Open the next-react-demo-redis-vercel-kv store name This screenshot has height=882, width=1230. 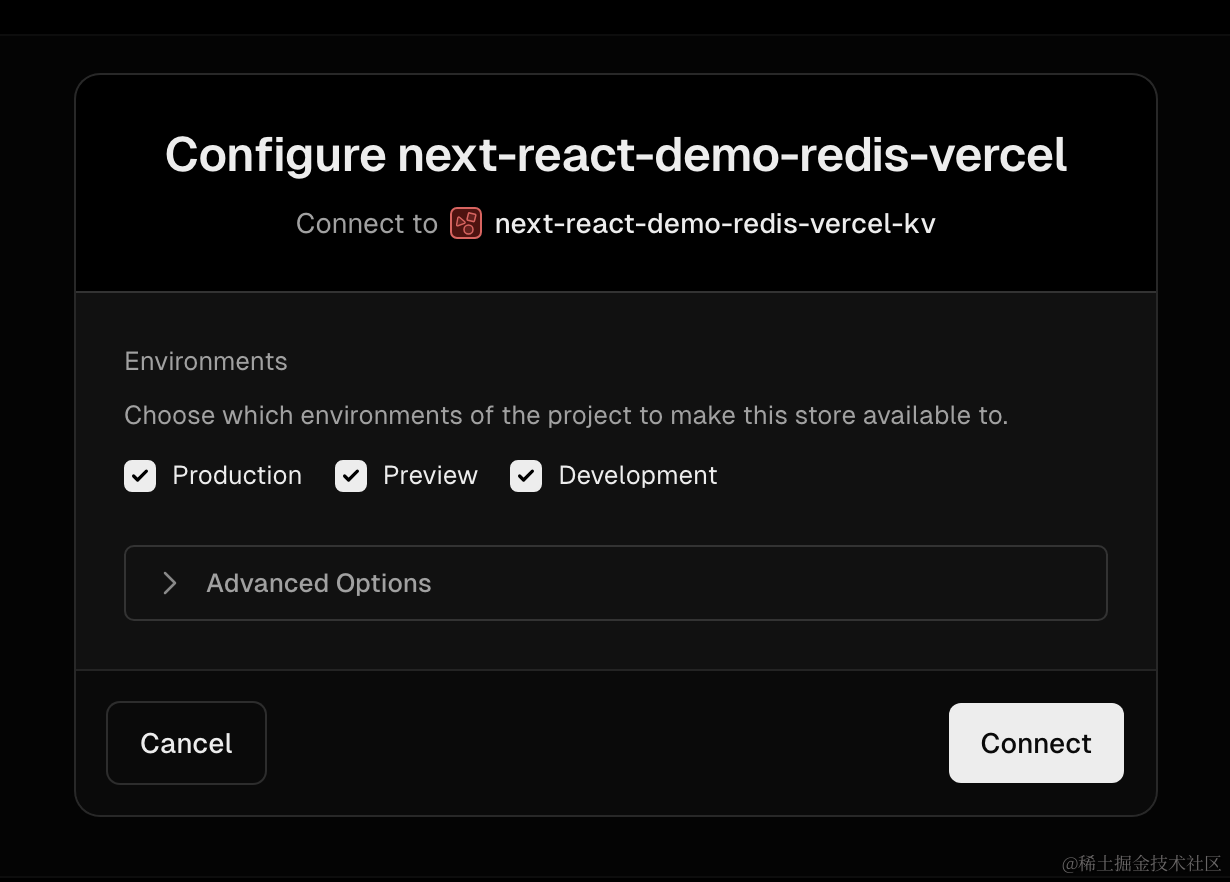(x=715, y=223)
